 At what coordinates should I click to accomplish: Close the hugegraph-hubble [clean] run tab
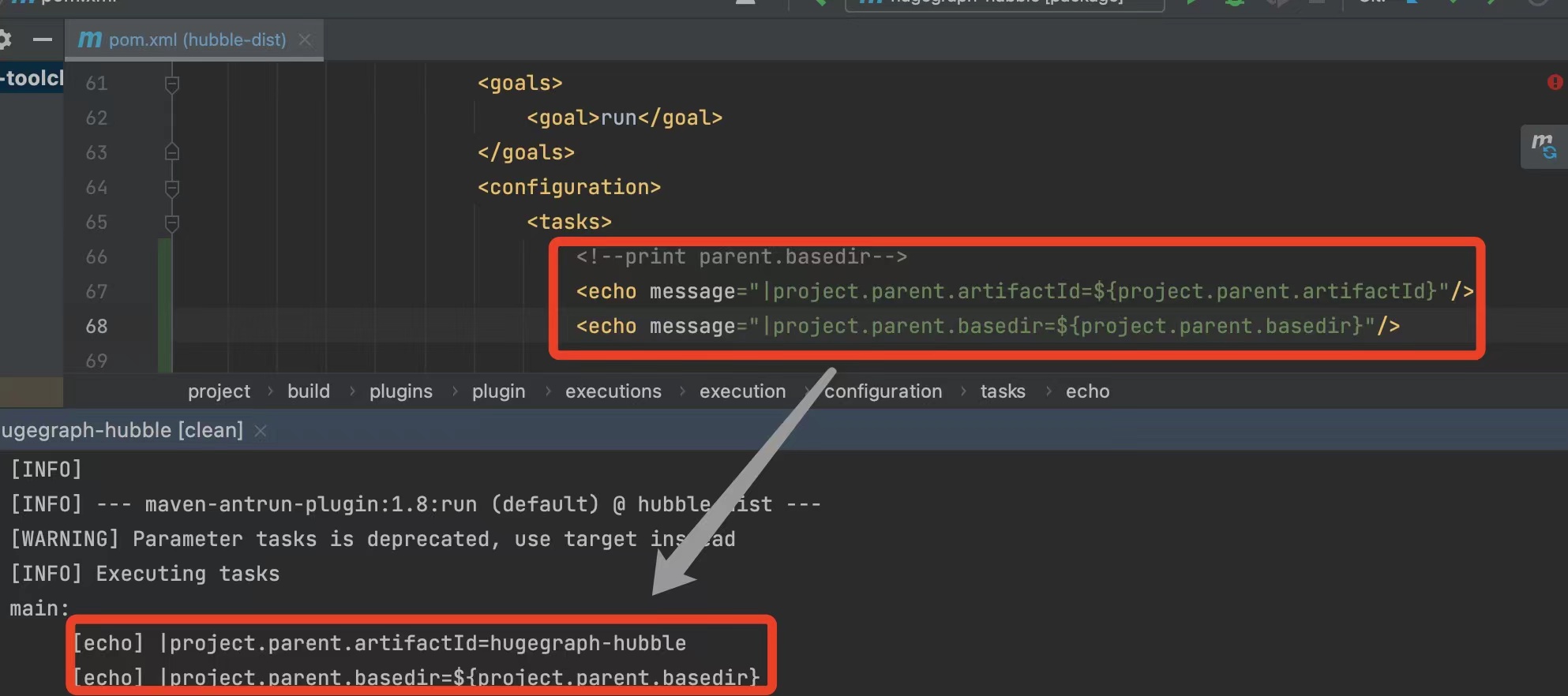[261, 431]
